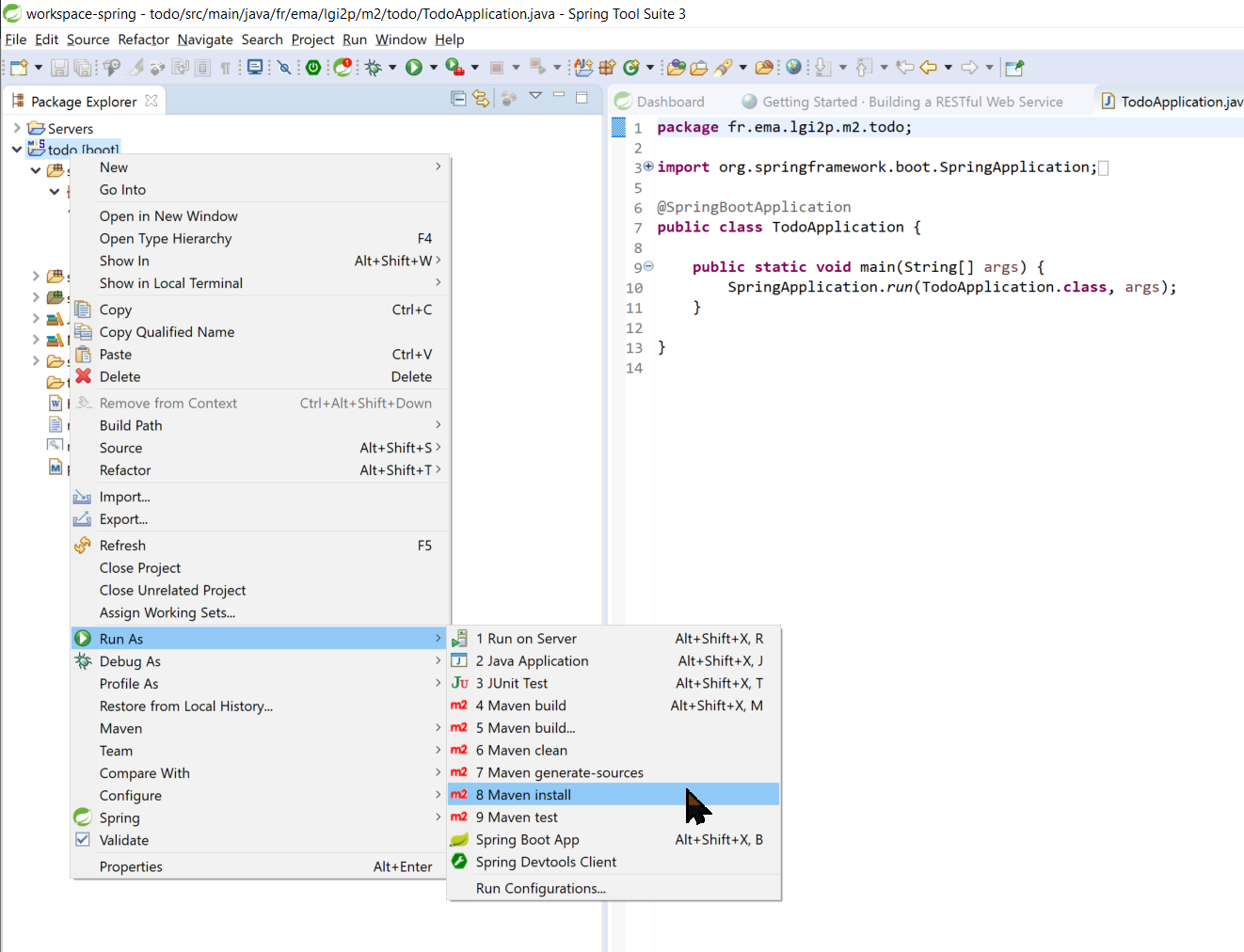
Task: Click the Save All toolbar icon
Action: pos(83,68)
